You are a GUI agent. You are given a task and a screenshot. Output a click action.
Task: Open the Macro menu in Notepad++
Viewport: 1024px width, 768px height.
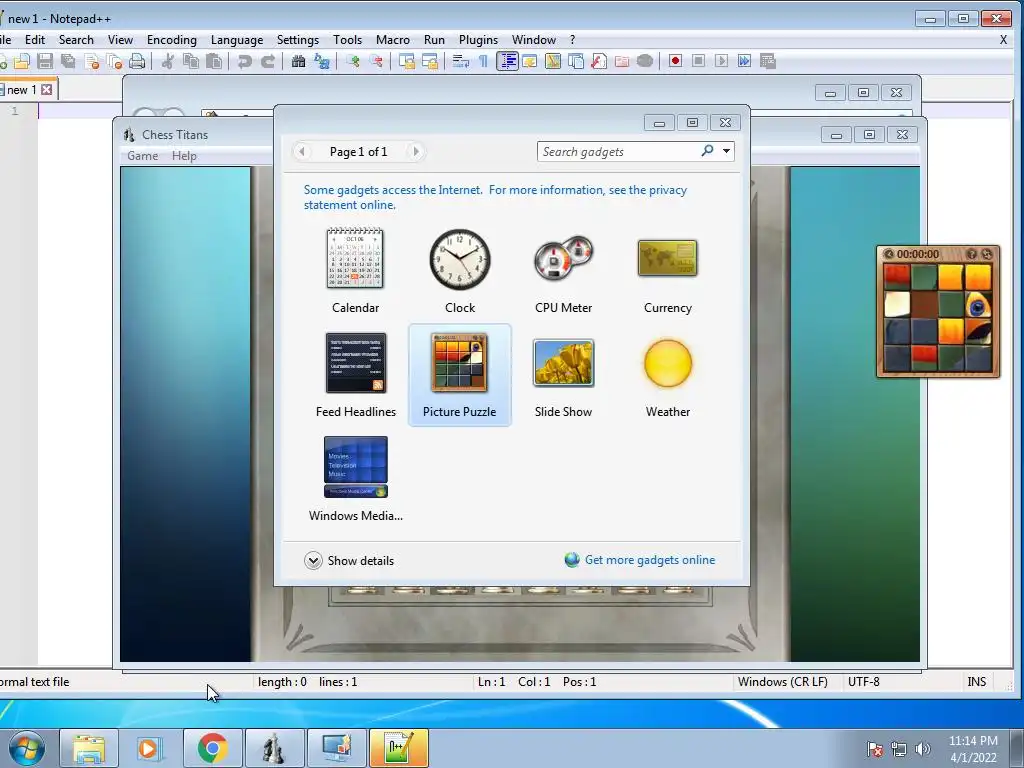(393, 40)
